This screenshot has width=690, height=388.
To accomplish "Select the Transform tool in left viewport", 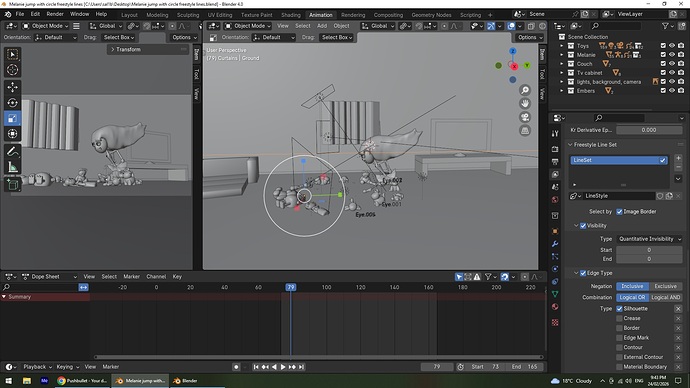I will (x=12, y=133).
